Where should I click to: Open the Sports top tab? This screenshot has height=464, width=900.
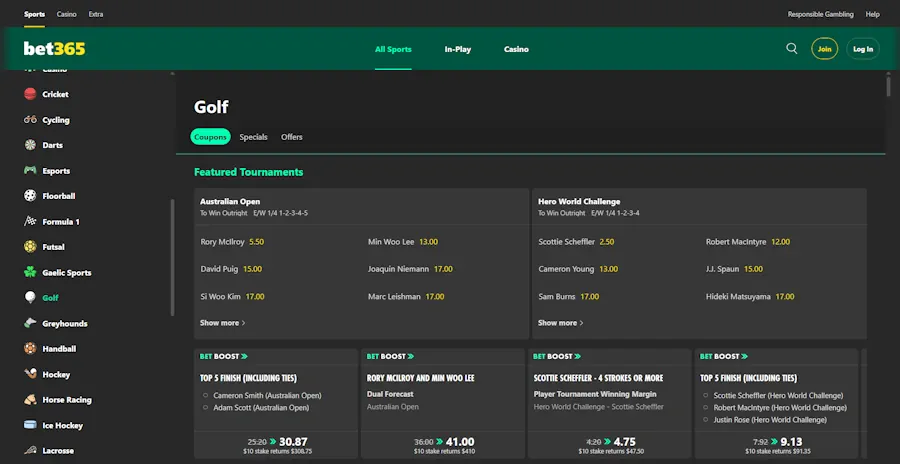34,14
